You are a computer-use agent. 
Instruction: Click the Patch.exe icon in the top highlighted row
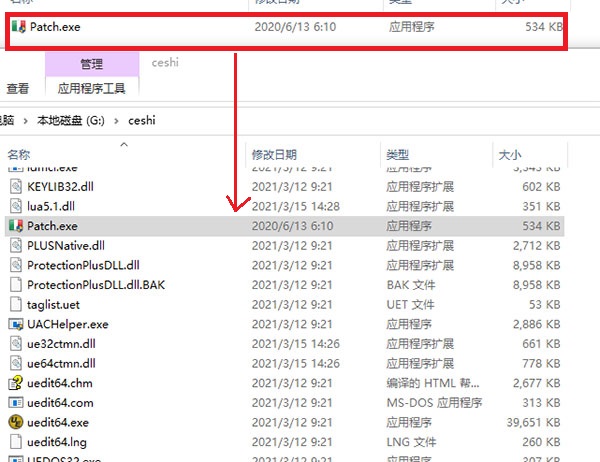[18, 27]
